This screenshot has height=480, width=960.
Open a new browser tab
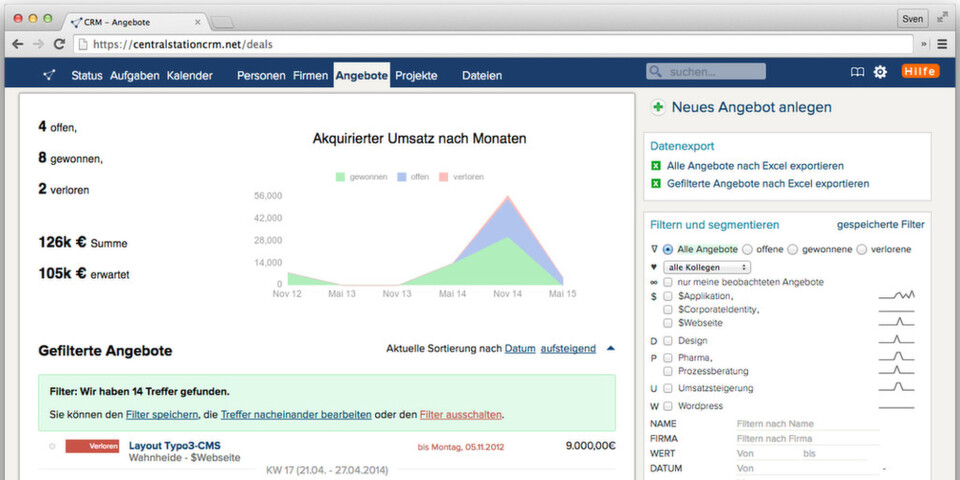(223, 23)
